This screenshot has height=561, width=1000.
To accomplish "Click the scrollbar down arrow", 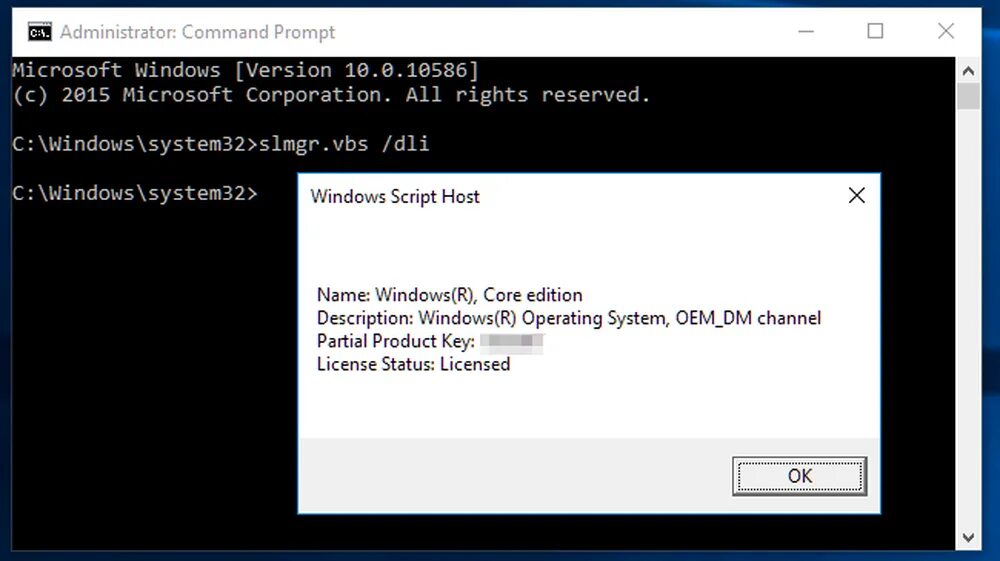I will point(968,537).
